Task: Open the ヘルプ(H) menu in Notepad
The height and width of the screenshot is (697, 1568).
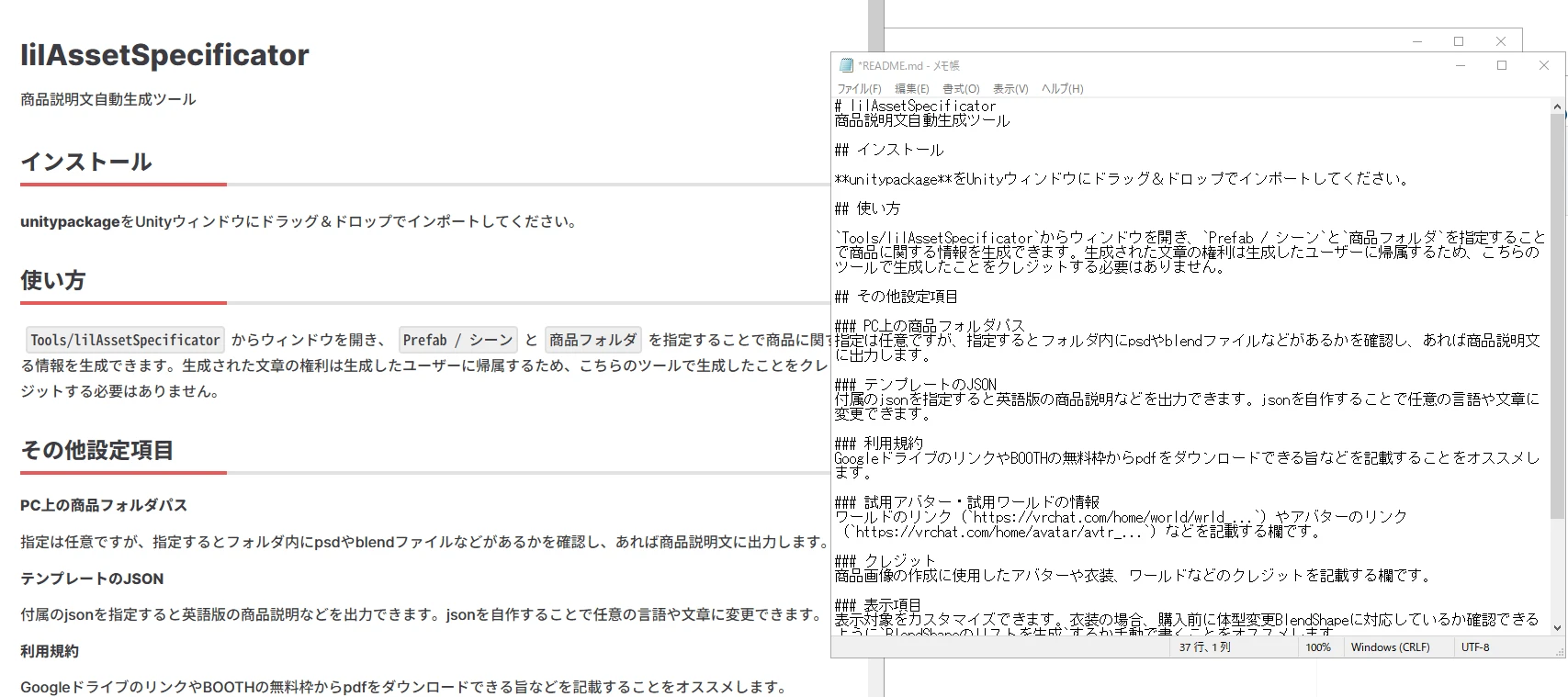Action: pos(1063,89)
